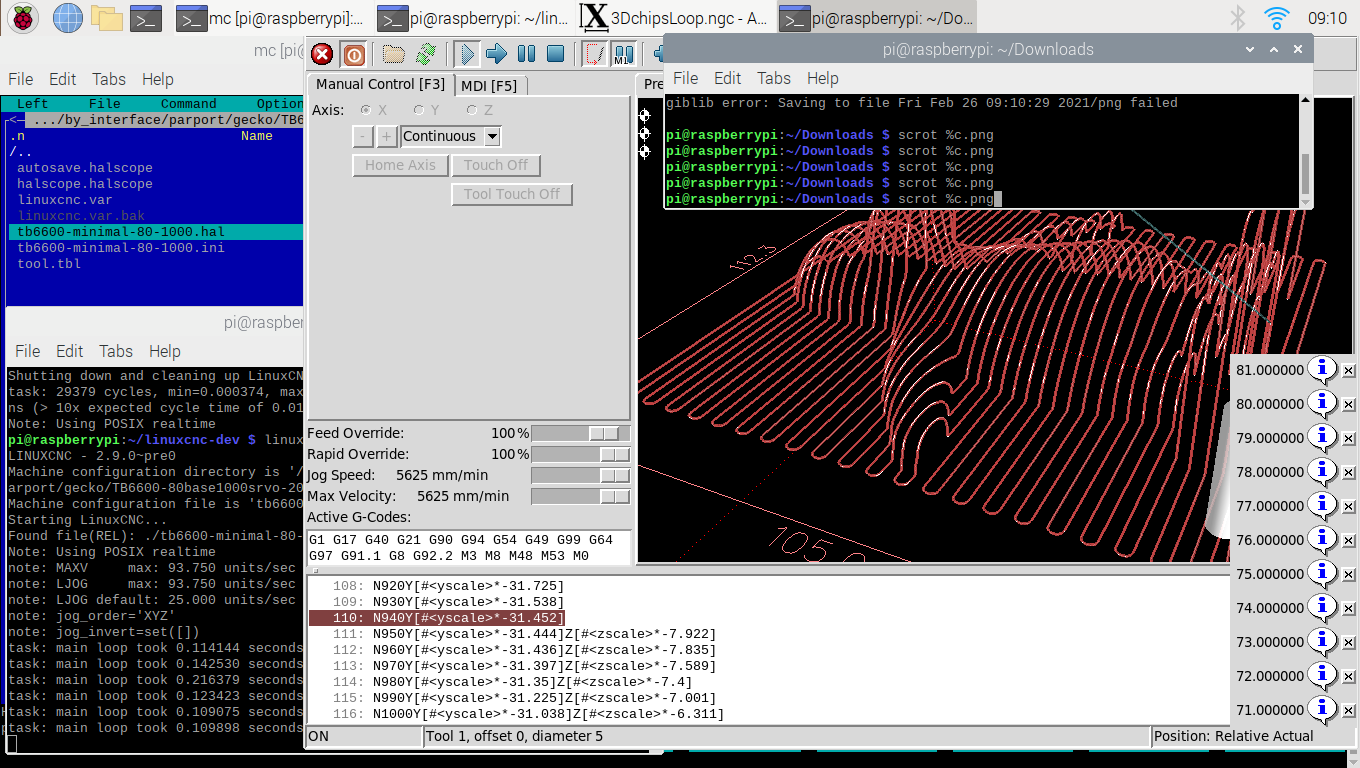Stop program execution with square icon
1360x768 pixels.
point(555,54)
